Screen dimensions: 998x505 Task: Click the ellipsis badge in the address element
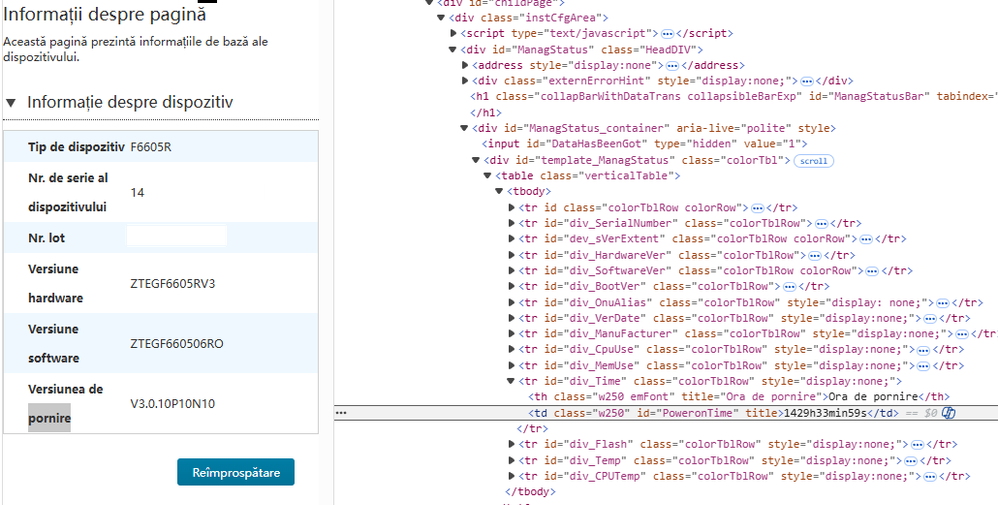pyautogui.click(x=672, y=66)
